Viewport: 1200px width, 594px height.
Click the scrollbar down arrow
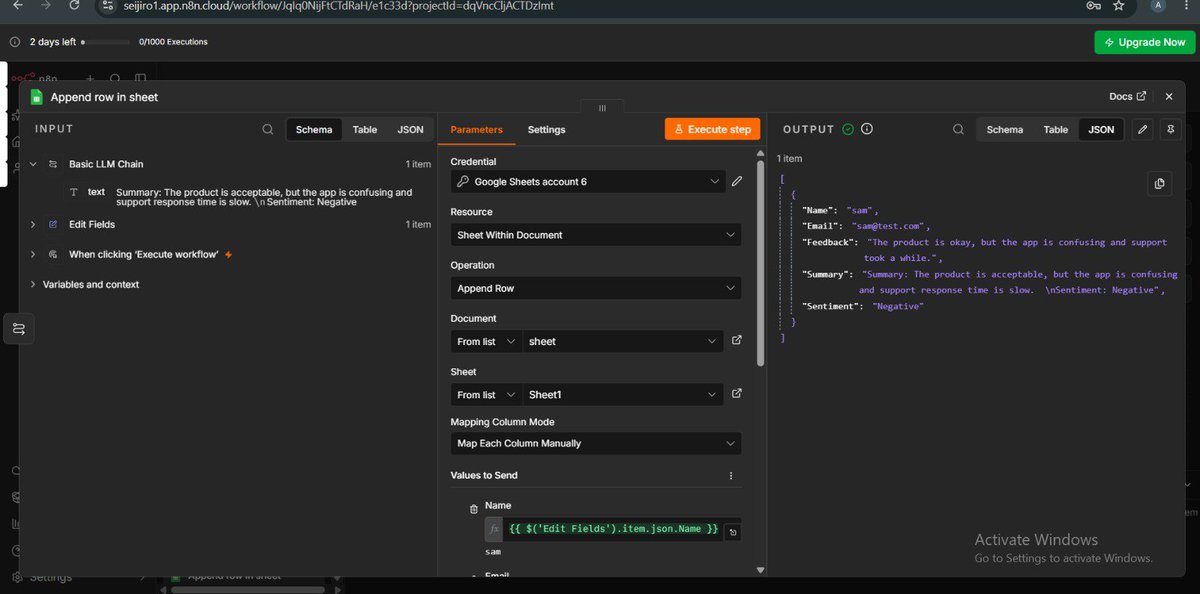click(761, 571)
